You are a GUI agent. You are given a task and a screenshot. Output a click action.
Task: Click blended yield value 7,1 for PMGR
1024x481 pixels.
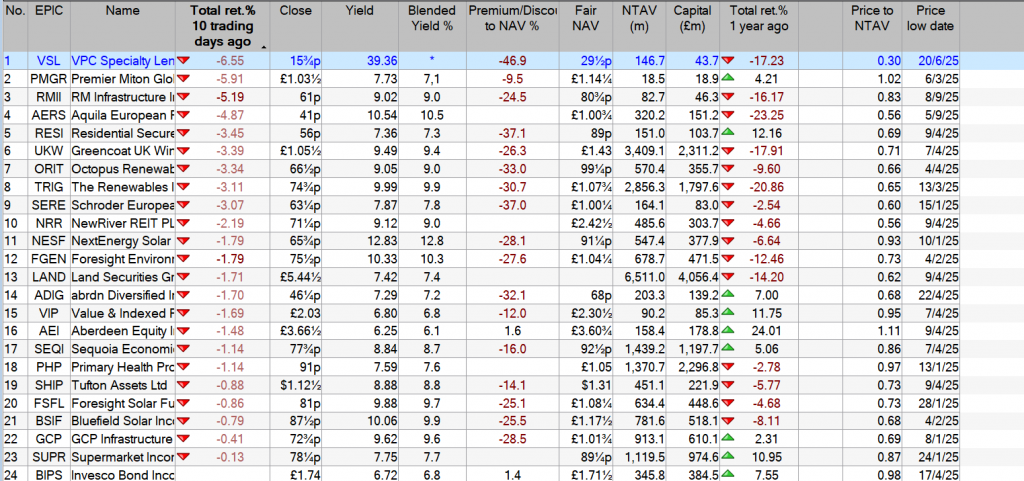click(430, 79)
